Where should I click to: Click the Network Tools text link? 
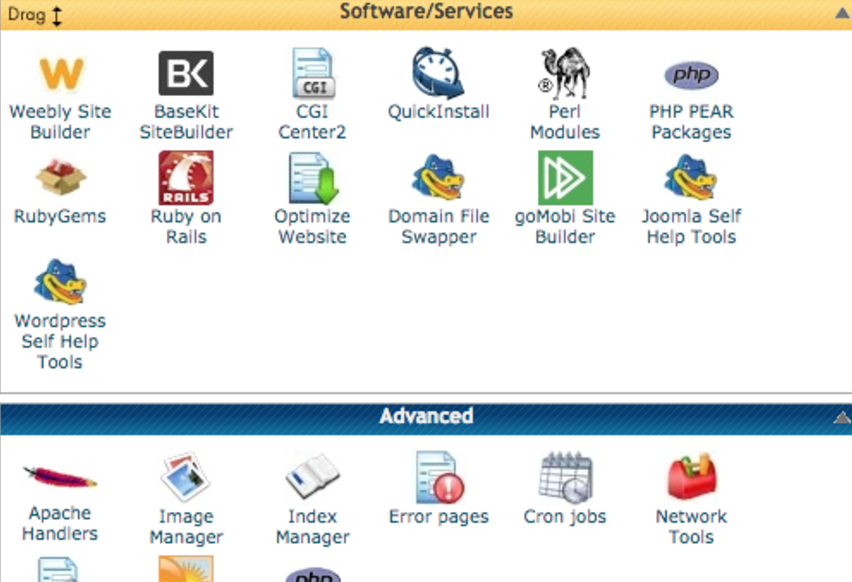point(691,527)
